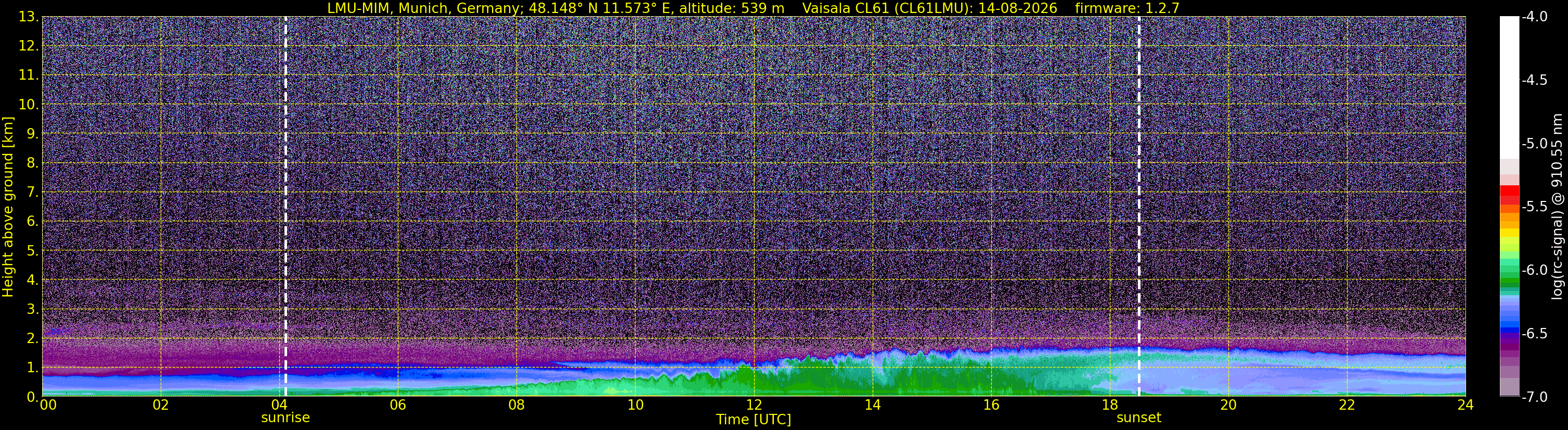Screen dimensions: 1568x430
Task: Click the colorbar label '-4.5'
Action: pos(1534,80)
